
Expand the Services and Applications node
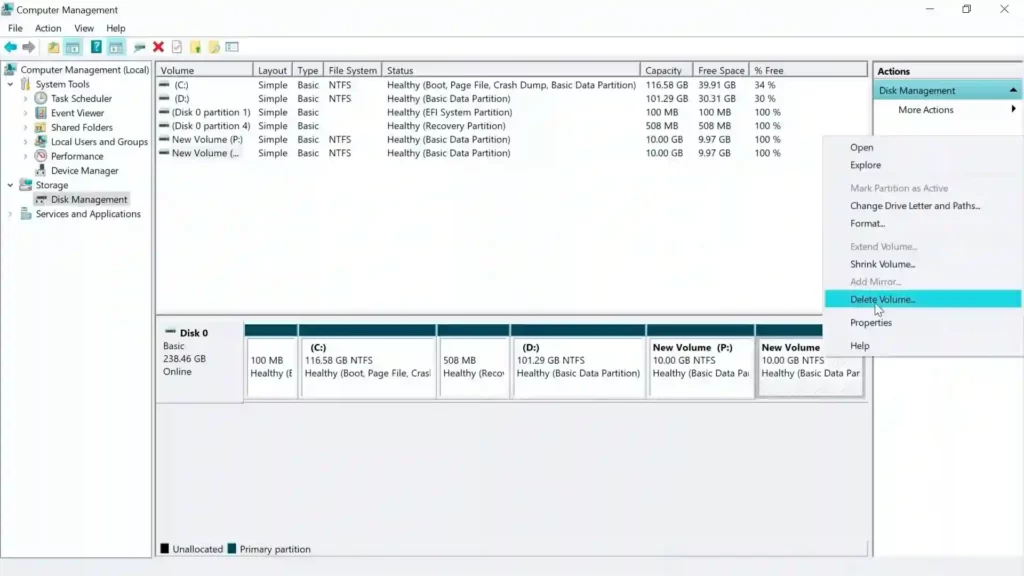[10, 214]
